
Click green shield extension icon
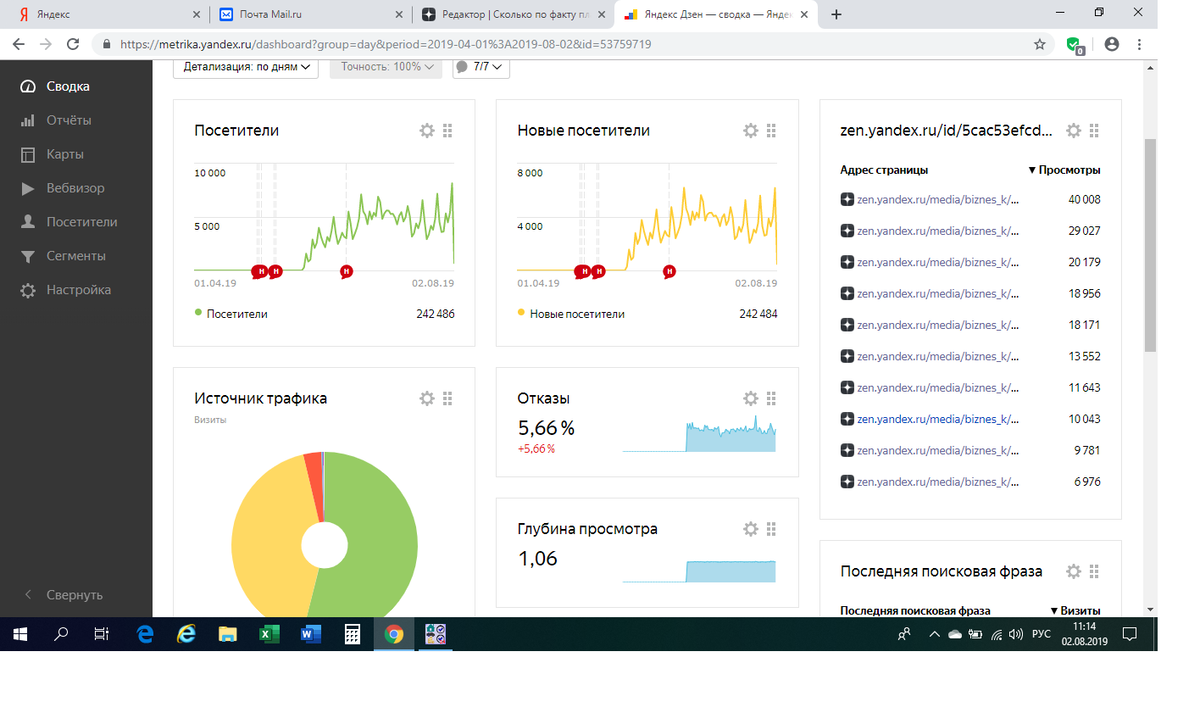pos(1075,45)
